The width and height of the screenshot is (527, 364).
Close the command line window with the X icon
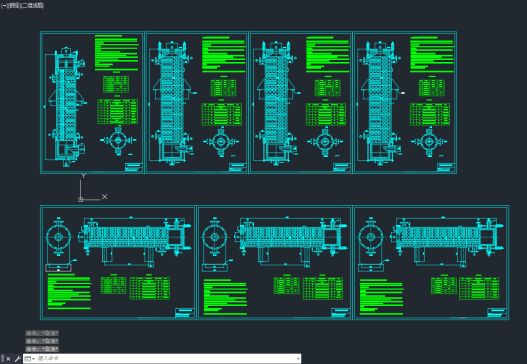point(8,359)
